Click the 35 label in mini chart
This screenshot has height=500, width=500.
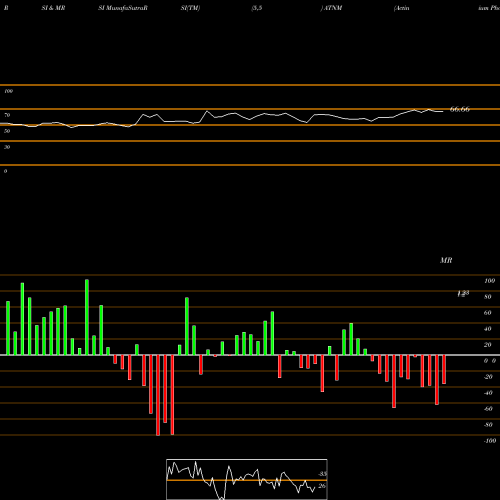pos(322,474)
